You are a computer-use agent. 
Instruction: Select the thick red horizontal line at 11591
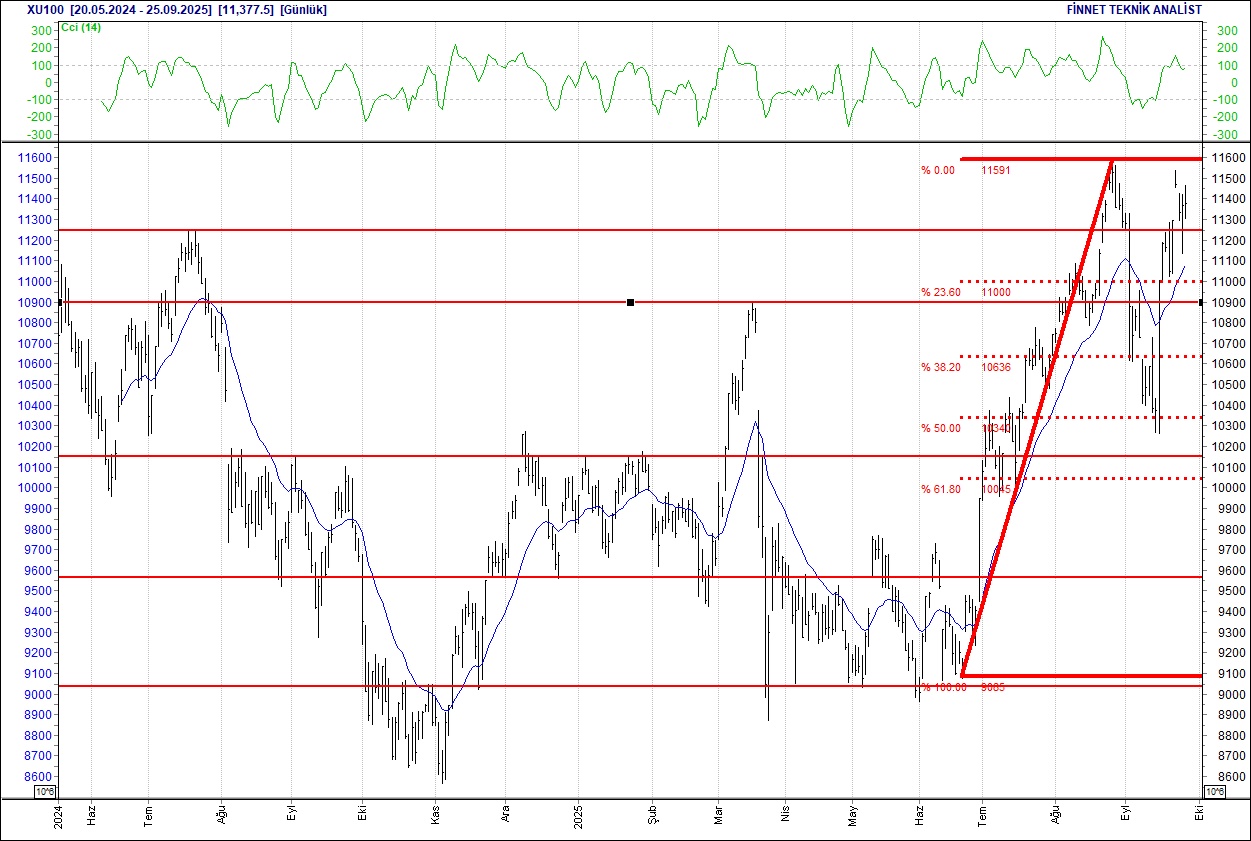pyautogui.click(x=1080, y=159)
